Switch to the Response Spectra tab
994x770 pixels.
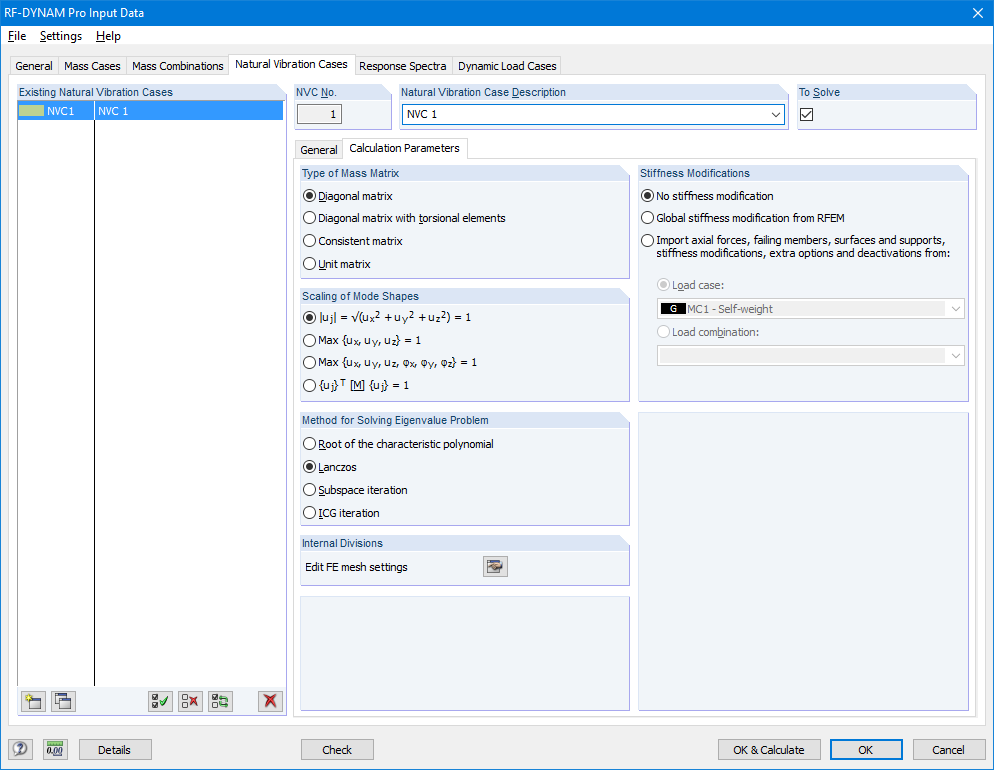[x=403, y=65]
